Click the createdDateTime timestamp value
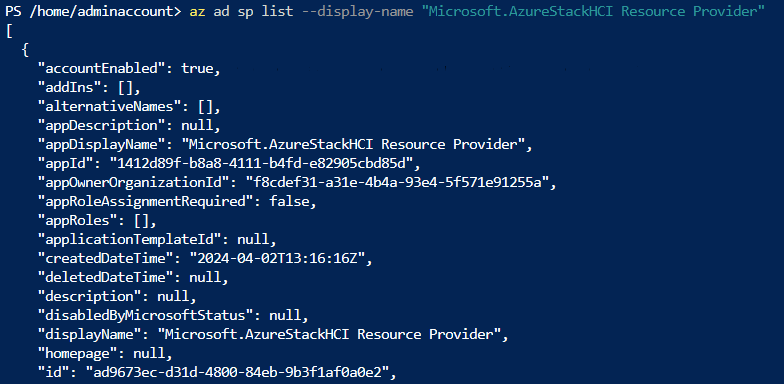Image resolution: width=784 pixels, height=384 pixels. (277, 258)
